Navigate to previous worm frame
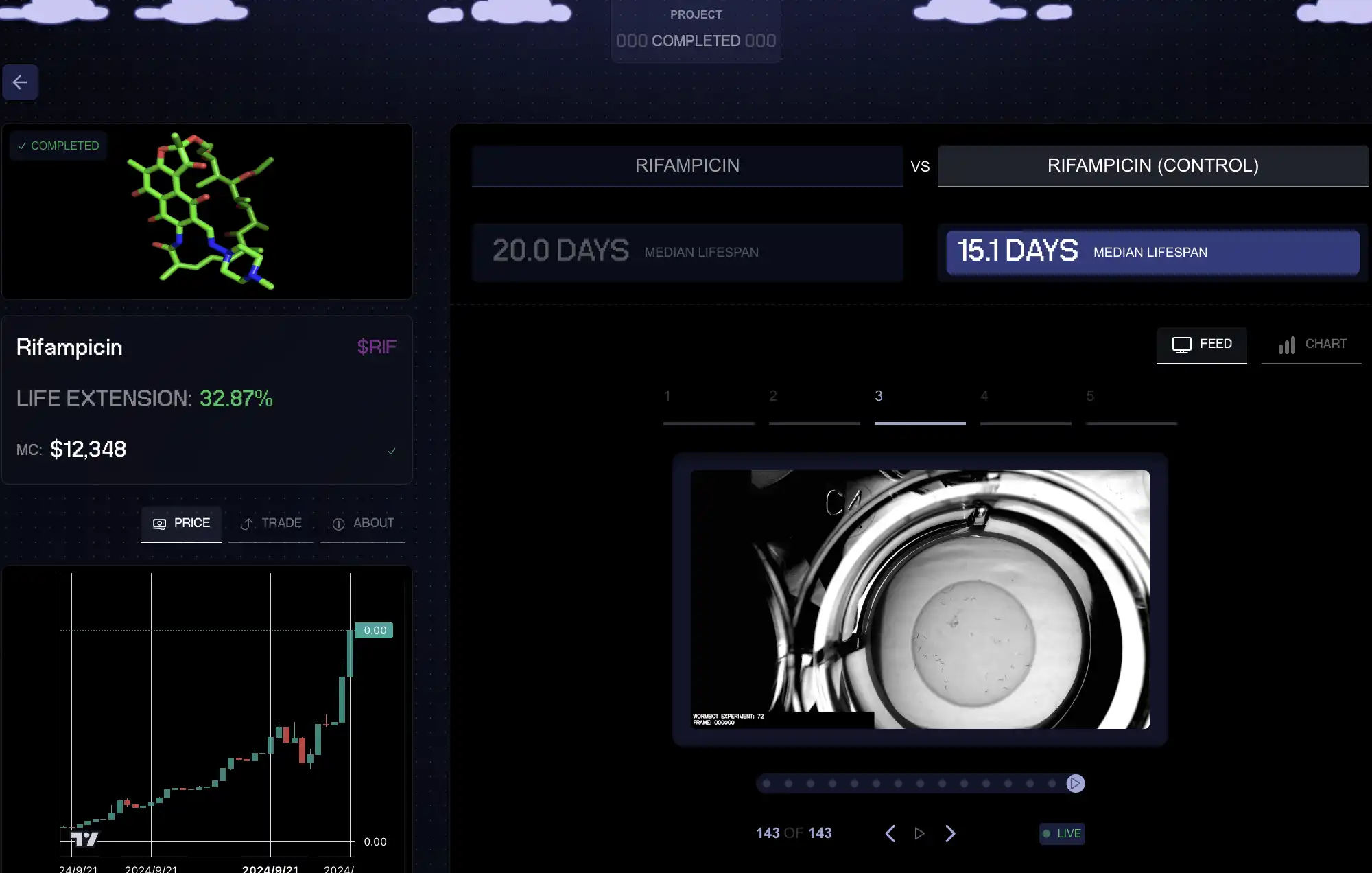Viewport: 1372px width, 873px height. 890,833
